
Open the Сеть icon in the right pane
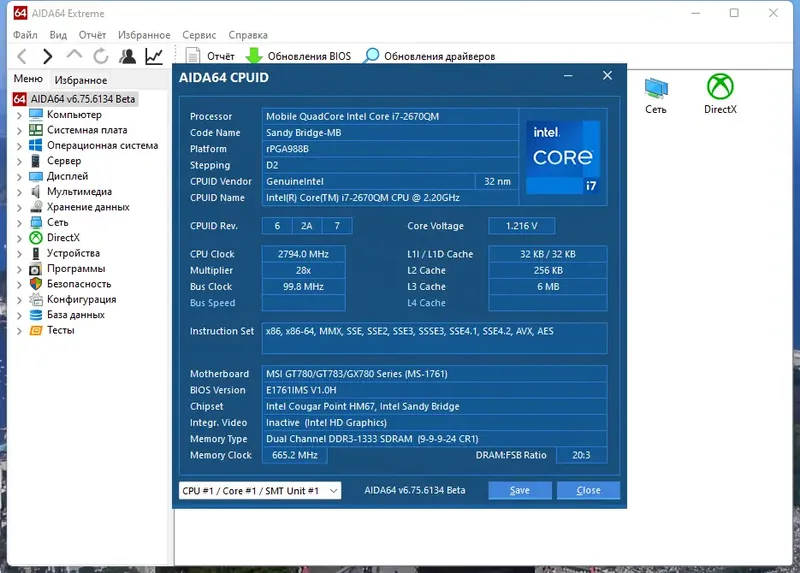(x=656, y=95)
